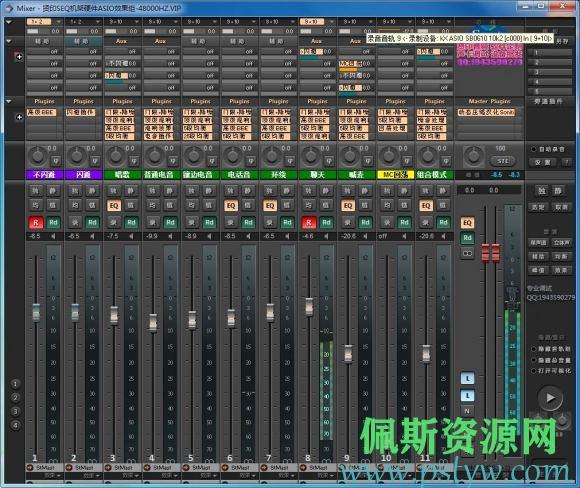Open the StMast output dropdown on track 1
580x488 pixels.
44,468
